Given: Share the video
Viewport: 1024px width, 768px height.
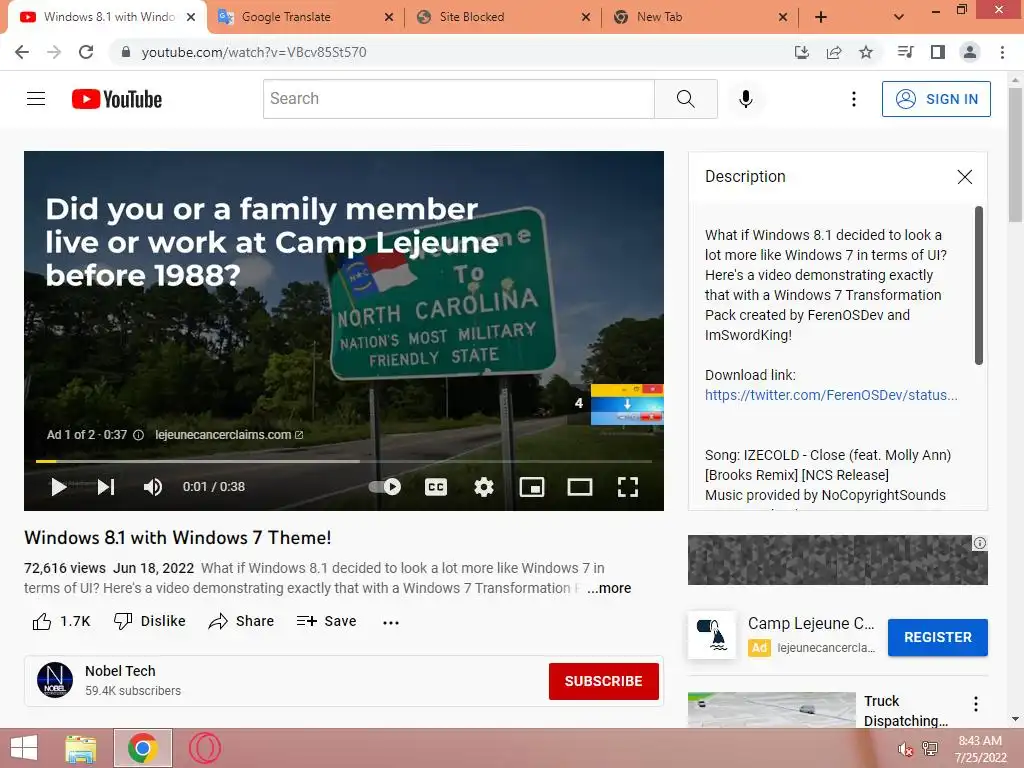Looking at the screenshot, I should (241, 621).
